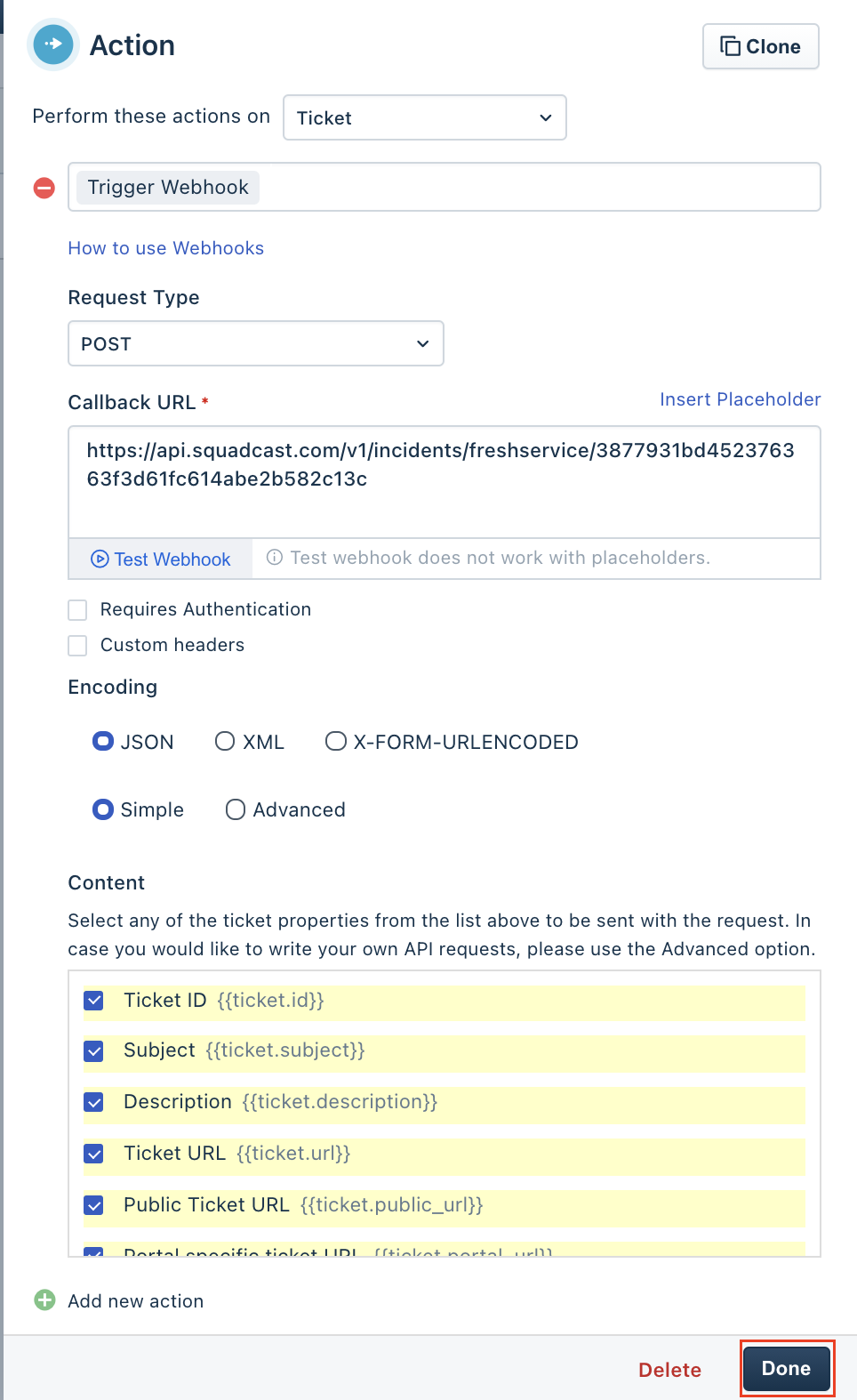Click the green plus to add new action

click(44, 1300)
